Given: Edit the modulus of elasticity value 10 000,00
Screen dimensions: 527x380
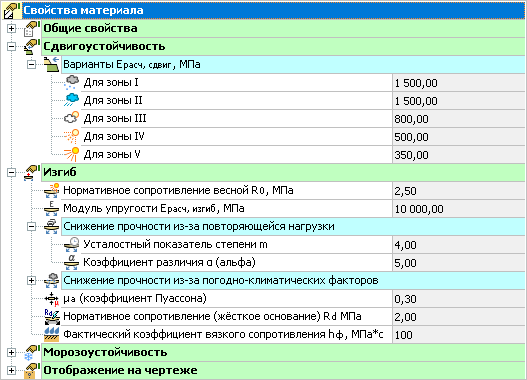Looking at the screenshot, I should coord(458,209).
